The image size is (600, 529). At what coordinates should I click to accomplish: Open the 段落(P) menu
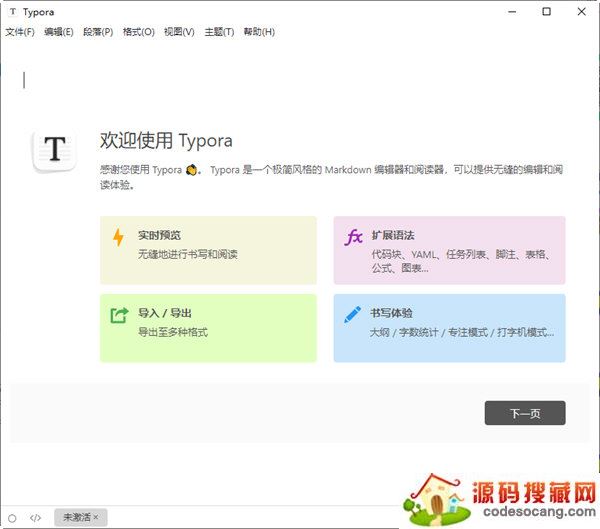pos(98,32)
